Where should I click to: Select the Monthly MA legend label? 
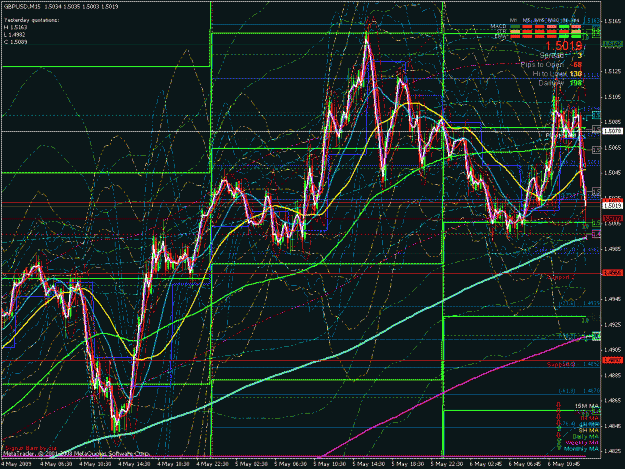pyautogui.click(x=582, y=448)
